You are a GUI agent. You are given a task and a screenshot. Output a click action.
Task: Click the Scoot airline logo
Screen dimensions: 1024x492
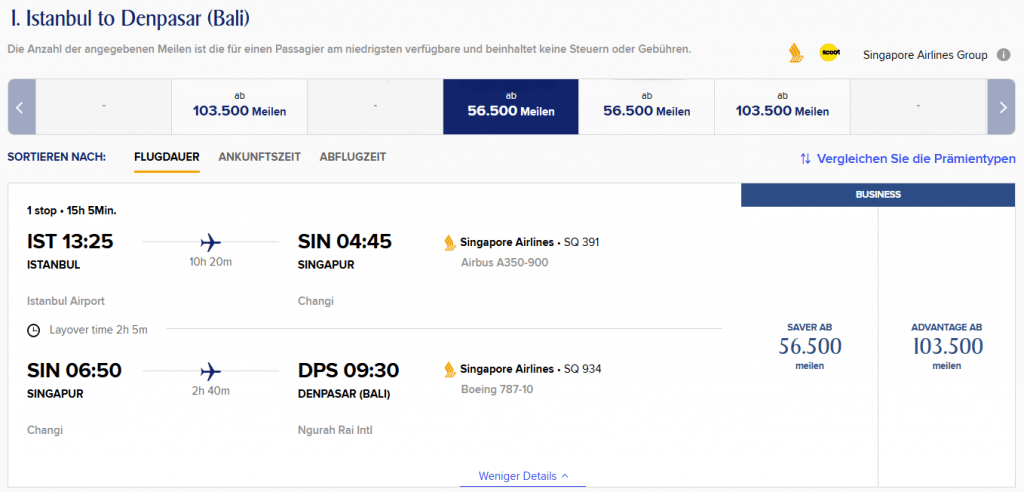coord(828,54)
